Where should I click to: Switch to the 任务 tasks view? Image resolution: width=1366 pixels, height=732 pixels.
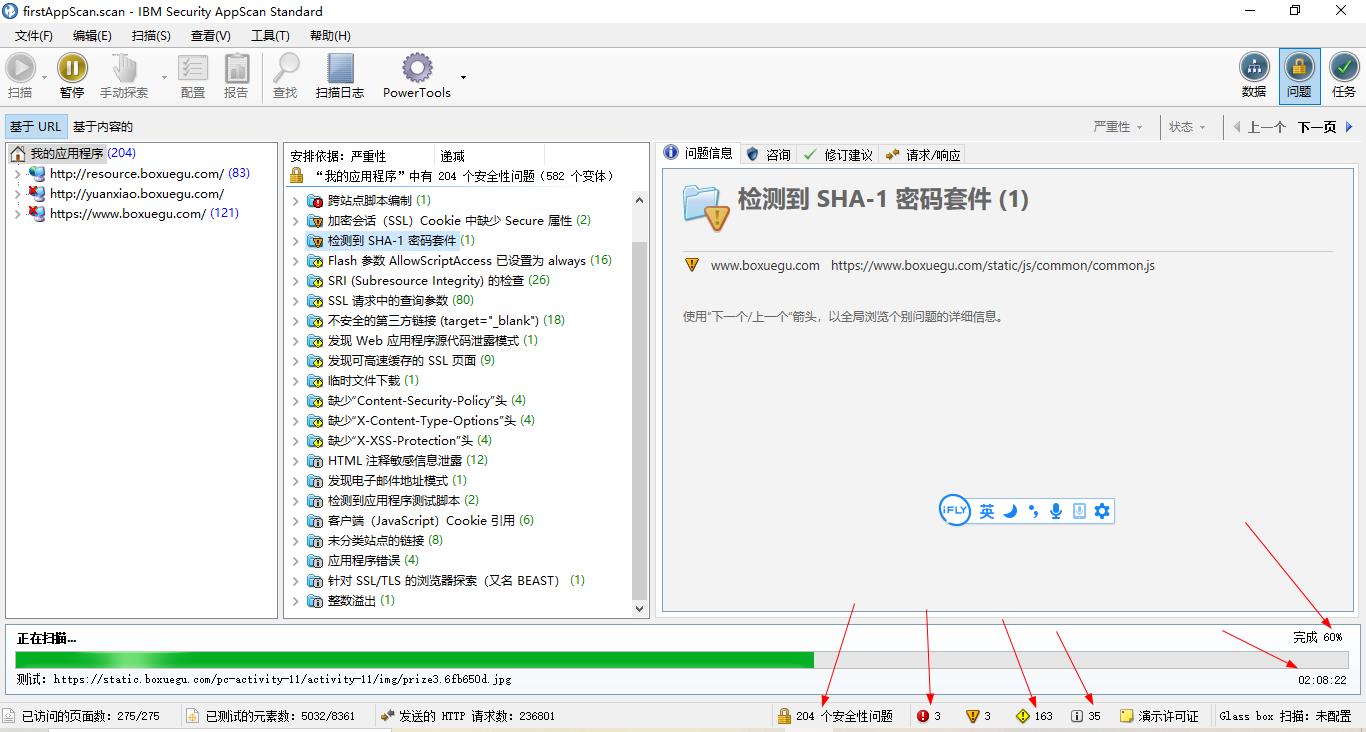1344,76
